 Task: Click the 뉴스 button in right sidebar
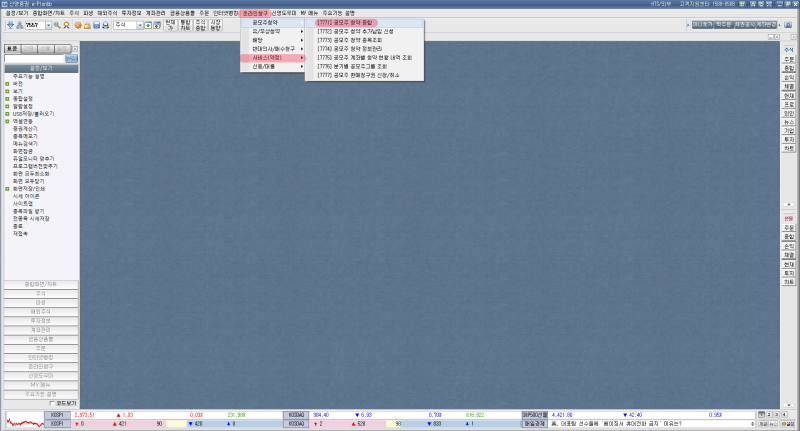(789, 122)
